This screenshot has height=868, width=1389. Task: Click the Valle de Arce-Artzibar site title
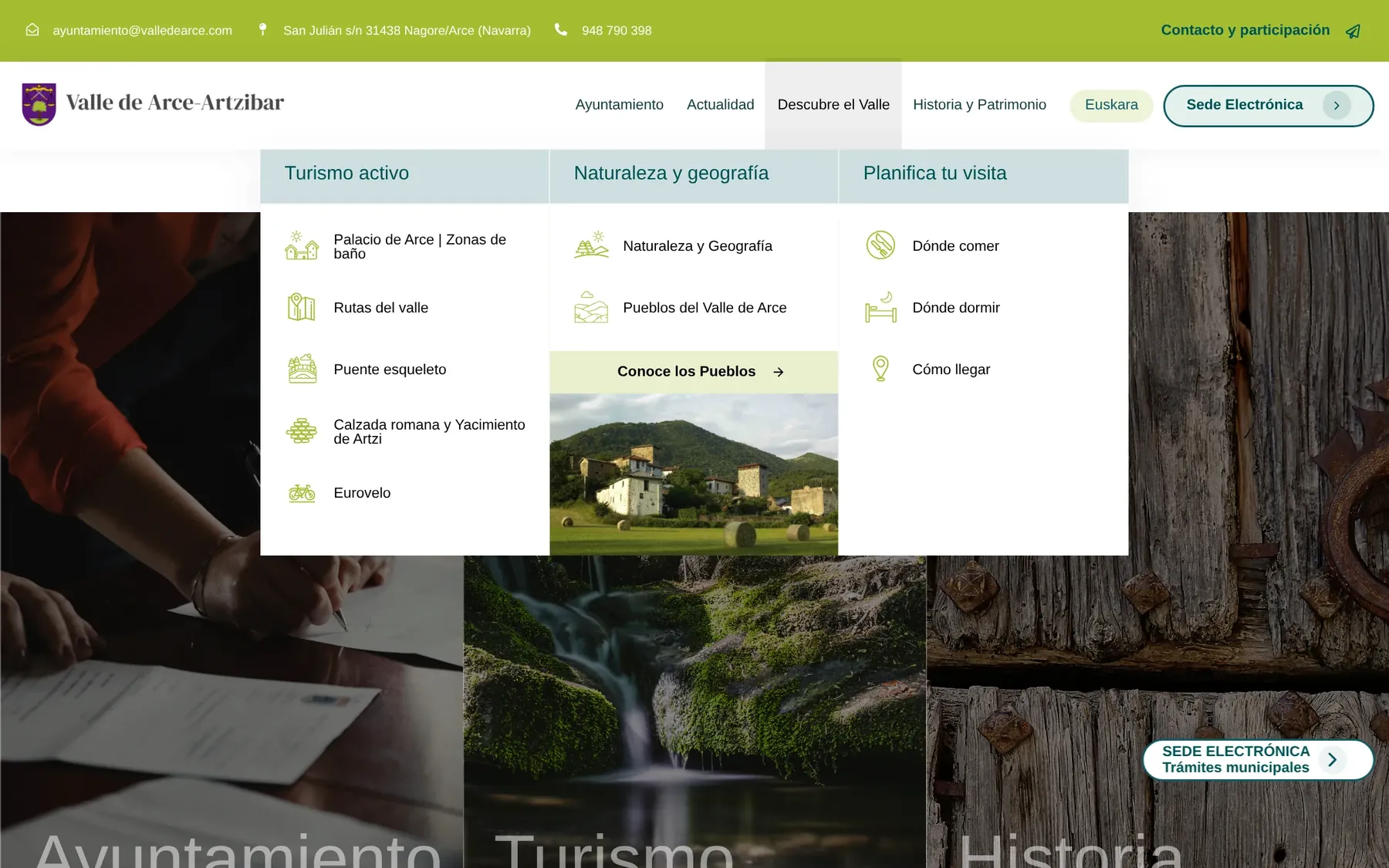174,103
